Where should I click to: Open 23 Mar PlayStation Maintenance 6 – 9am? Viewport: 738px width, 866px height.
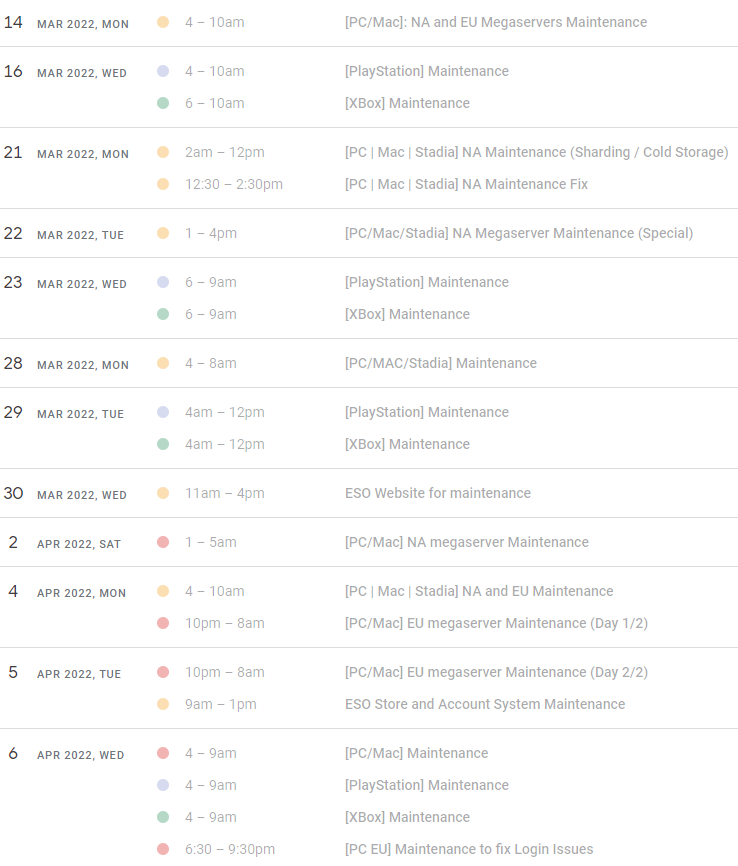[426, 282]
